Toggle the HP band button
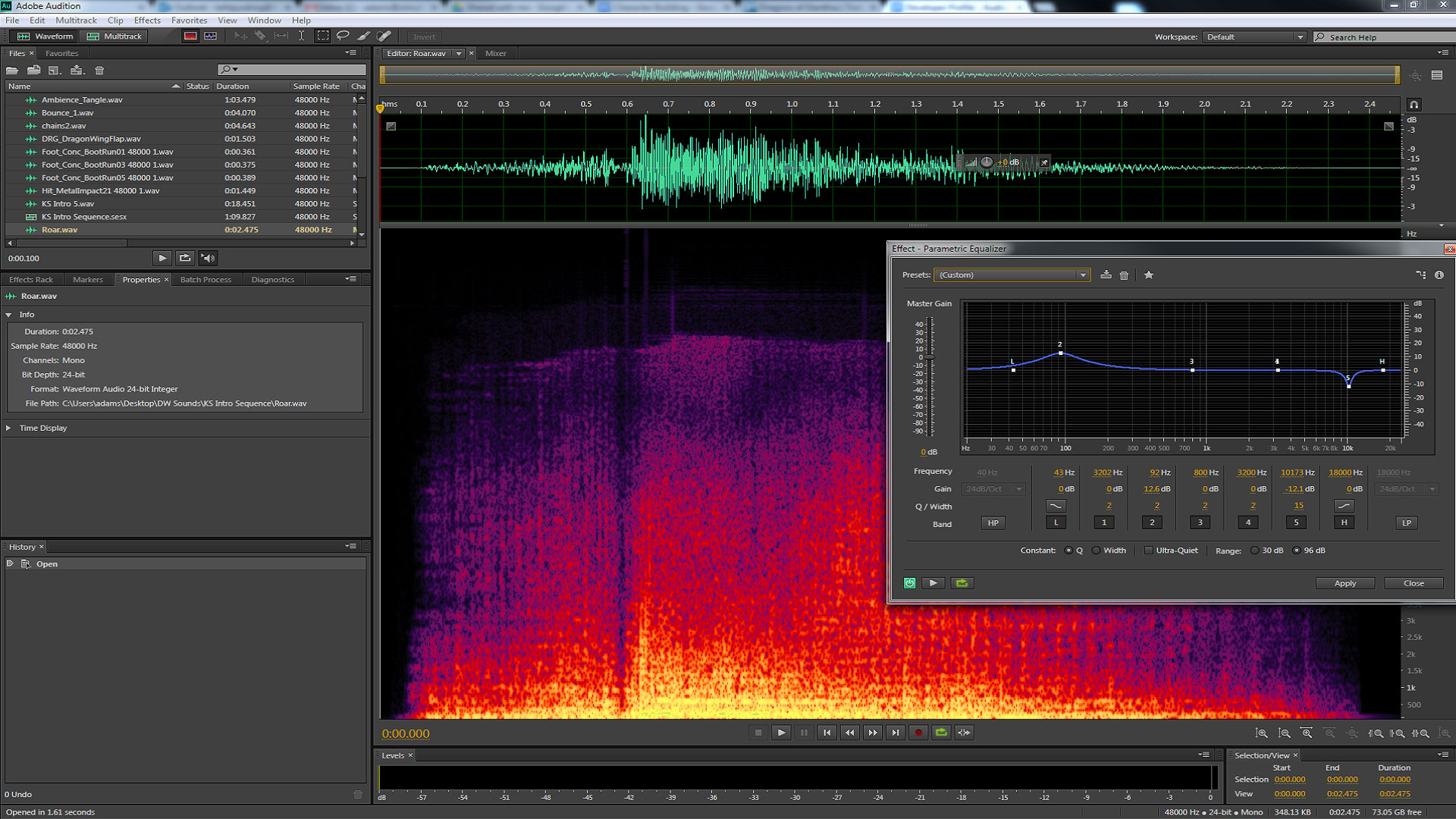1456x819 pixels. [993, 523]
